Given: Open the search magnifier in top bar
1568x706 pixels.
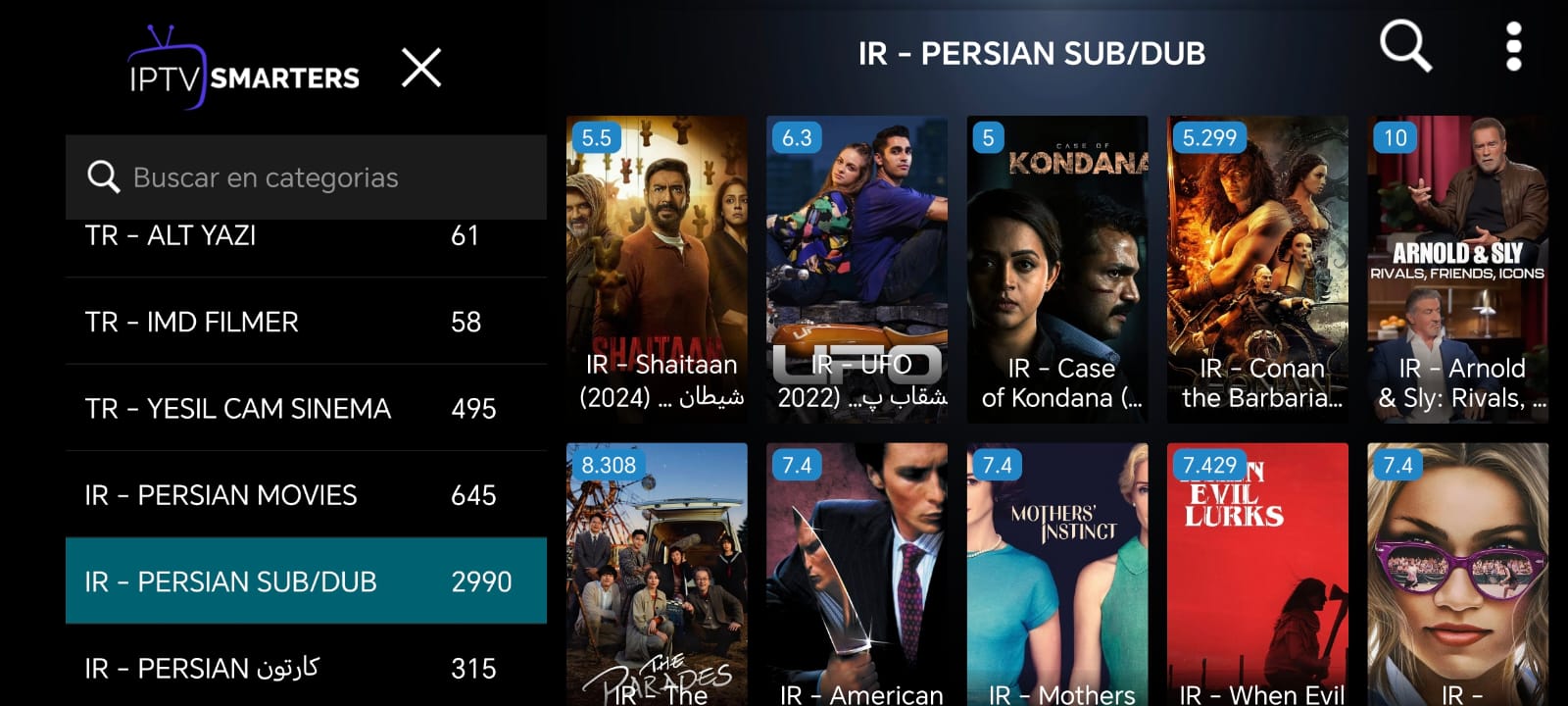Looking at the screenshot, I should [1405, 46].
